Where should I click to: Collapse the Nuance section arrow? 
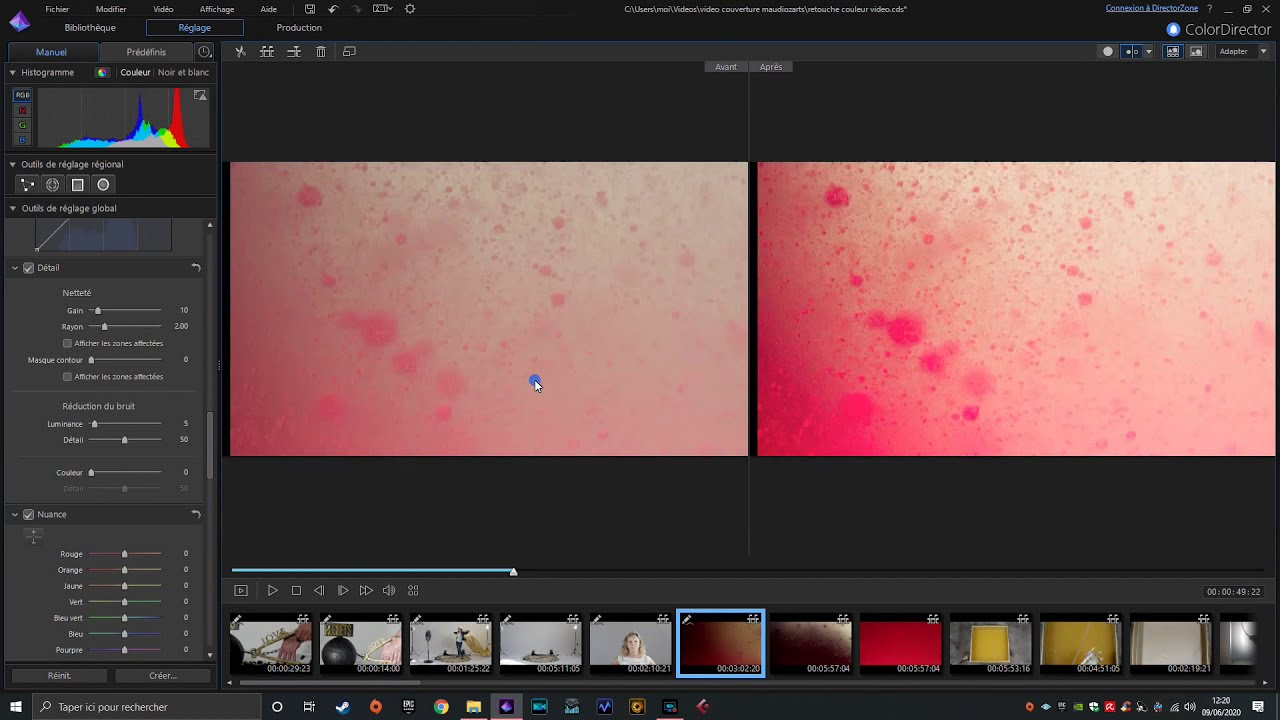(x=15, y=515)
